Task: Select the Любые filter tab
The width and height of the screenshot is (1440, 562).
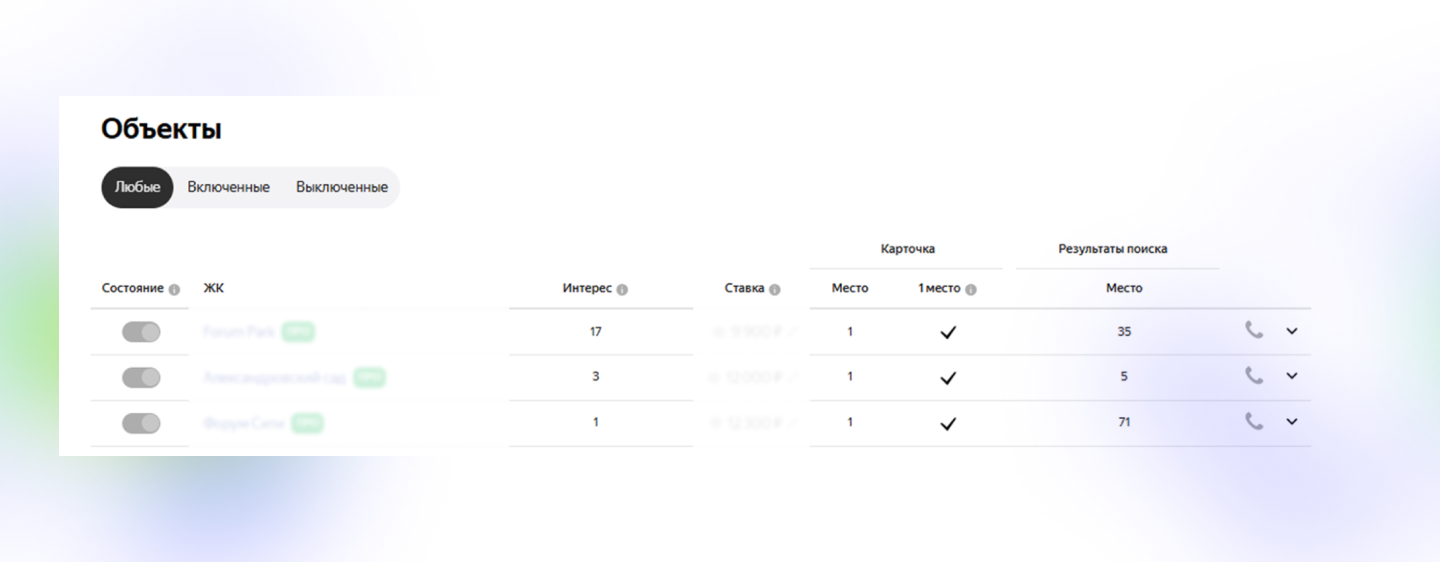Action: (137, 187)
